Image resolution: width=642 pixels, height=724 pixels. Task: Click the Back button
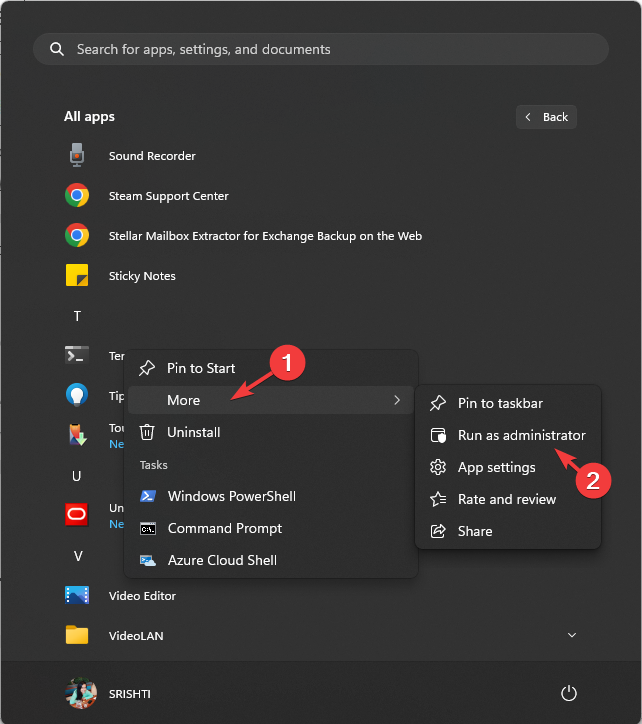pyautogui.click(x=546, y=117)
